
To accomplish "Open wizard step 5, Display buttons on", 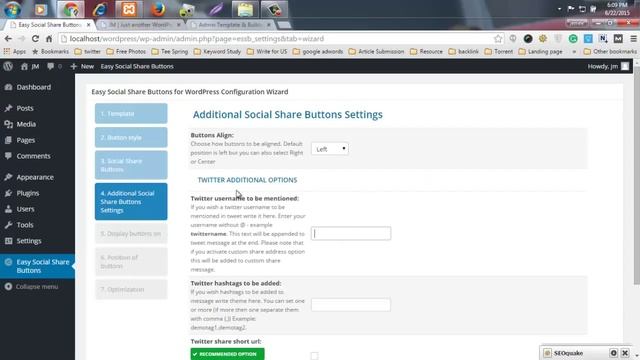I will tap(131, 233).
